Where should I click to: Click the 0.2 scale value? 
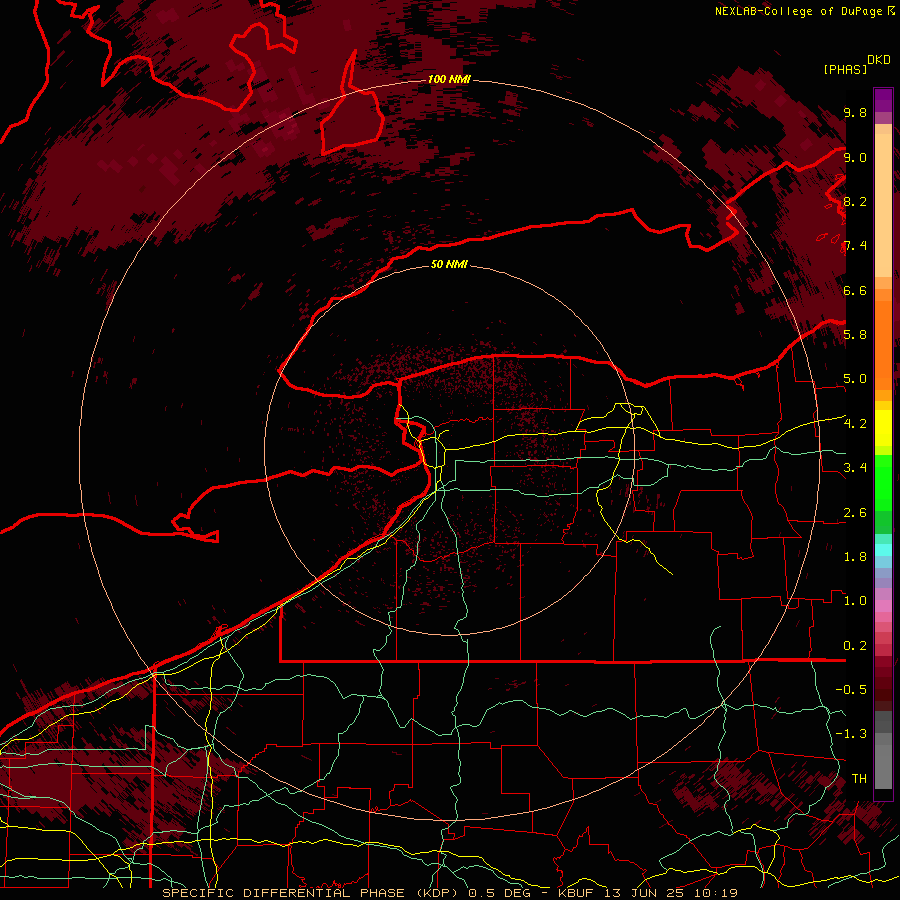click(855, 645)
